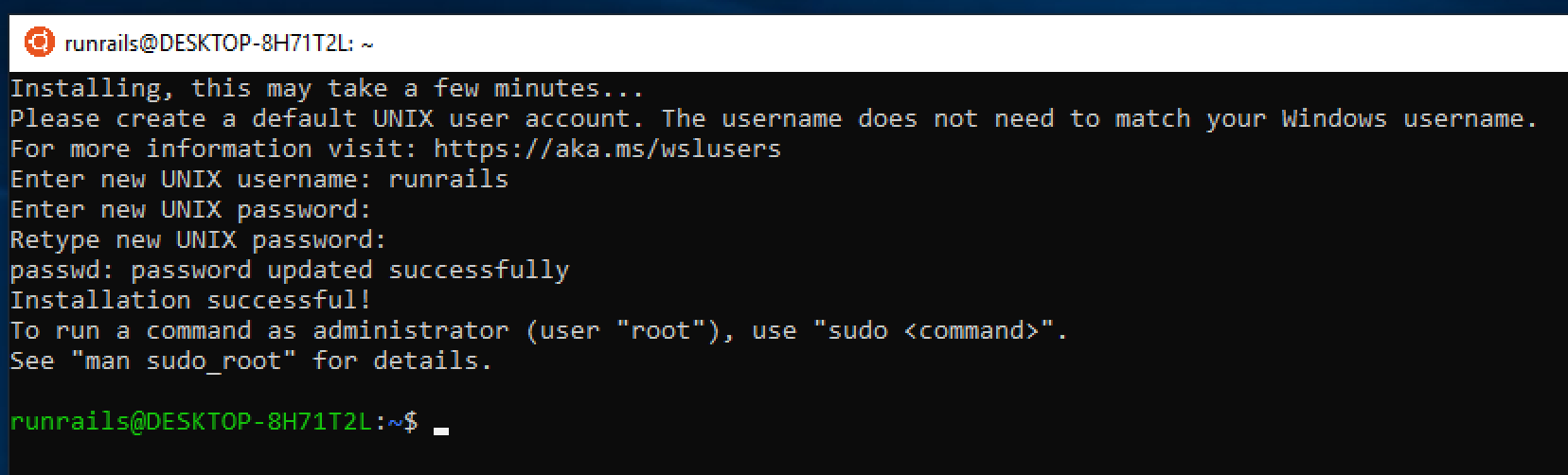Image resolution: width=1568 pixels, height=475 pixels.
Task: Click the quoted "root" user text
Action: pos(661,330)
